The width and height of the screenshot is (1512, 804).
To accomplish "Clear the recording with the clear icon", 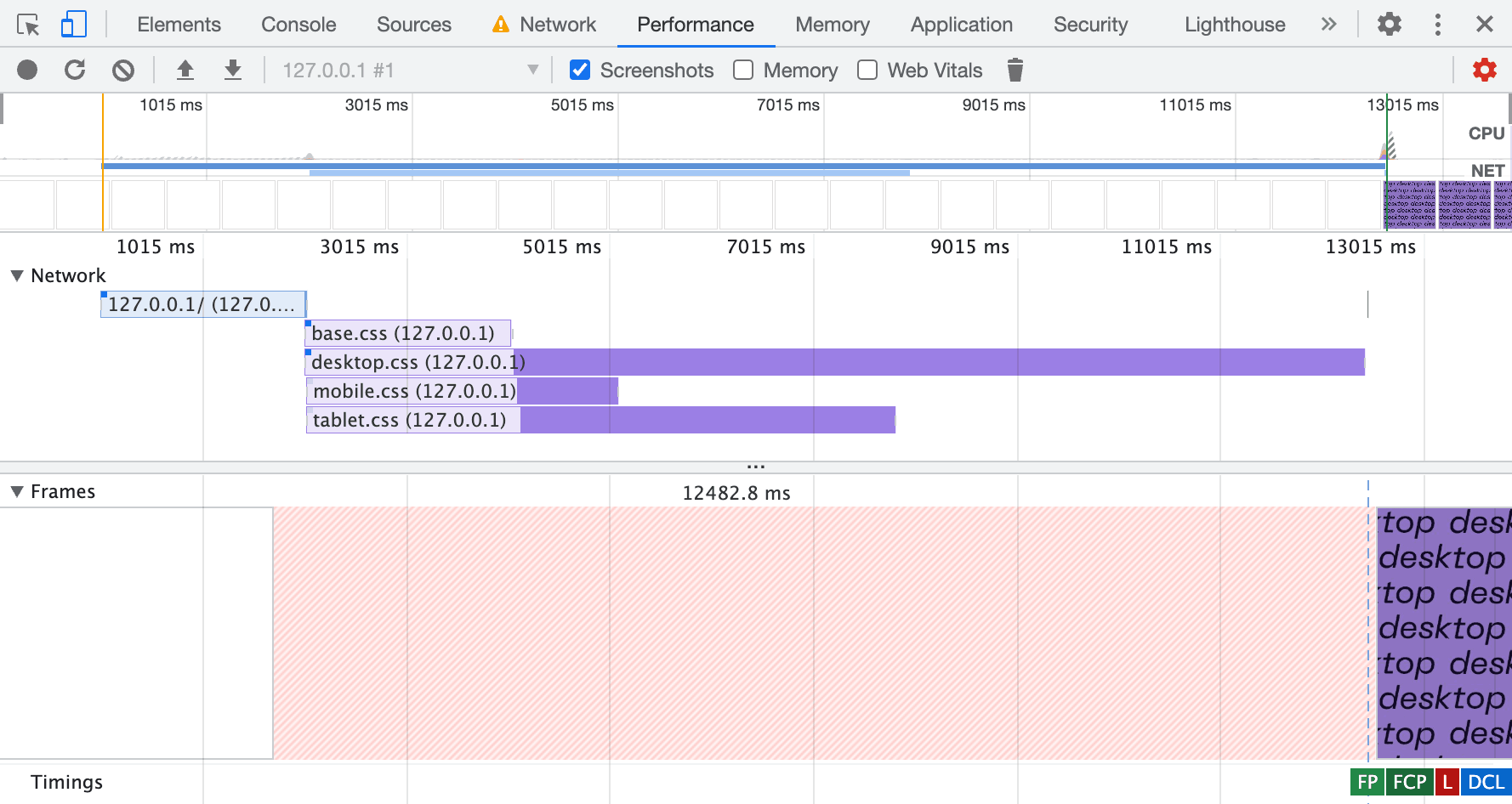I will click(123, 70).
